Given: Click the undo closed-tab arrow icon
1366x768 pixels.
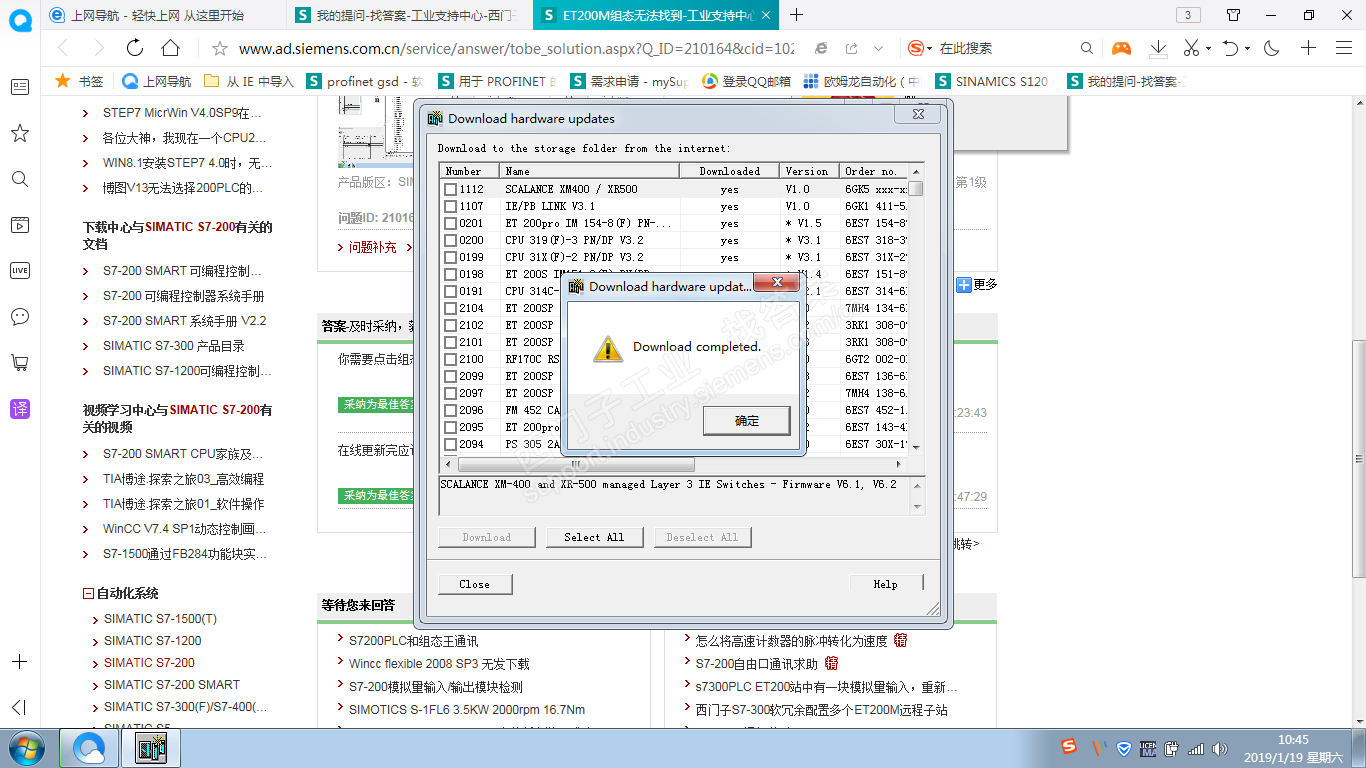Looking at the screenshot, I should 1231,48.
